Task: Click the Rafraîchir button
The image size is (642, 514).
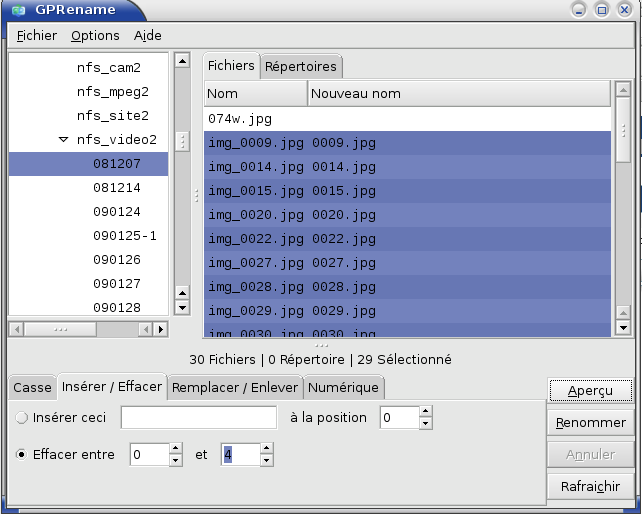Action: tap(589, 486)
